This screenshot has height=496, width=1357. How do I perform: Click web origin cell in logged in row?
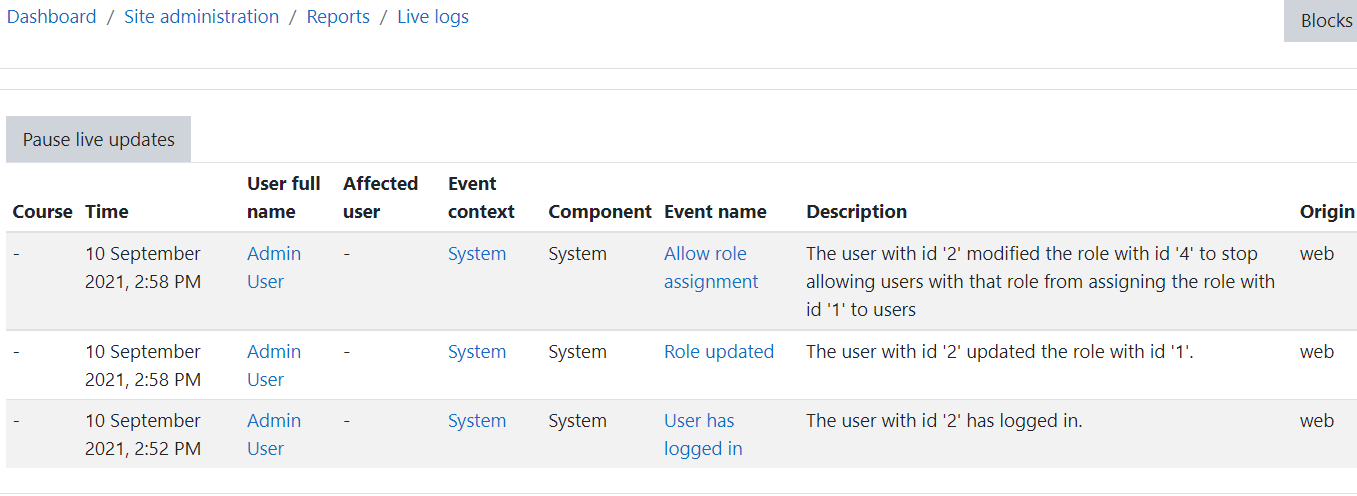pos(1317,421)
